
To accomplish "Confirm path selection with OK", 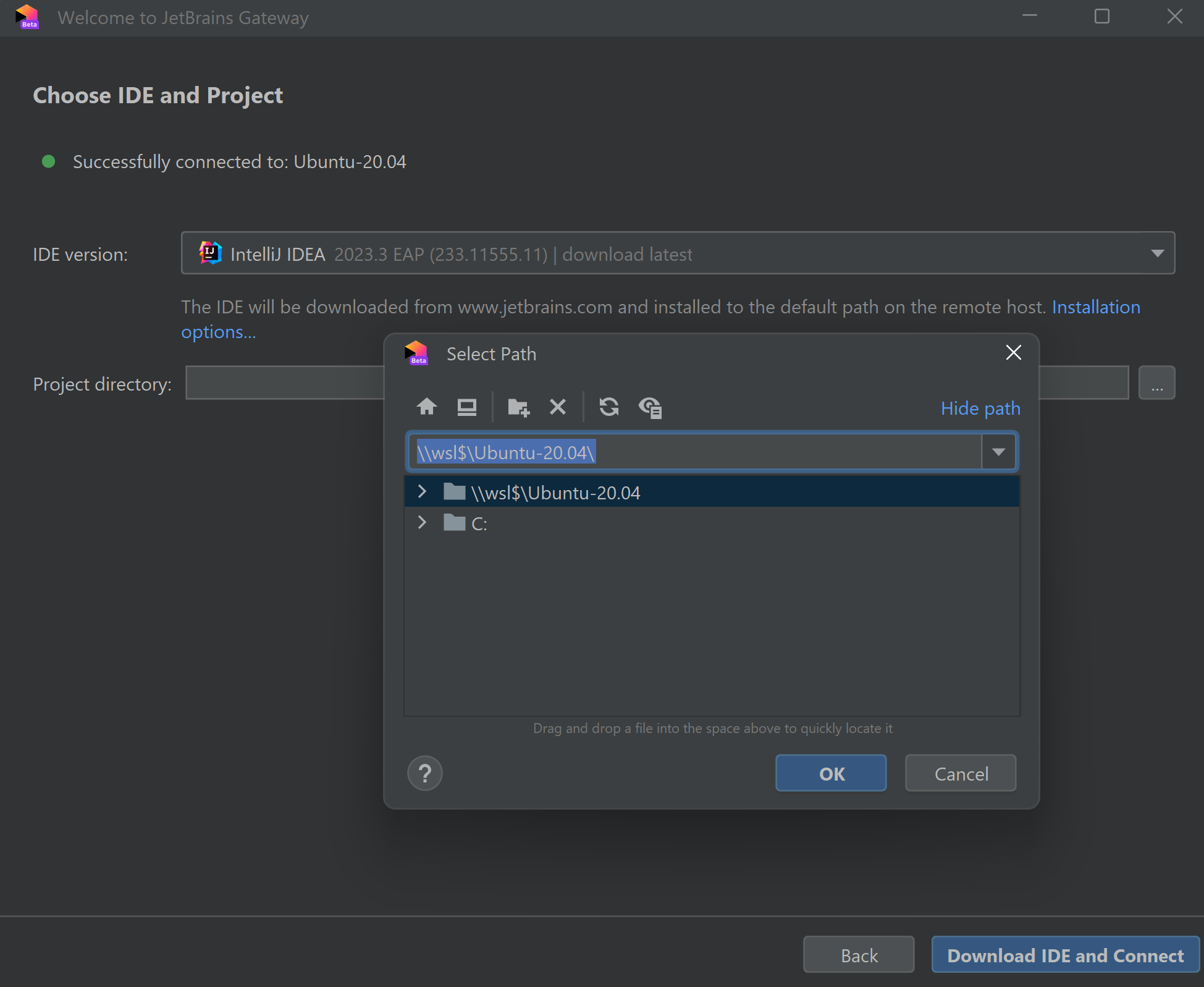I will click(830, 773).
